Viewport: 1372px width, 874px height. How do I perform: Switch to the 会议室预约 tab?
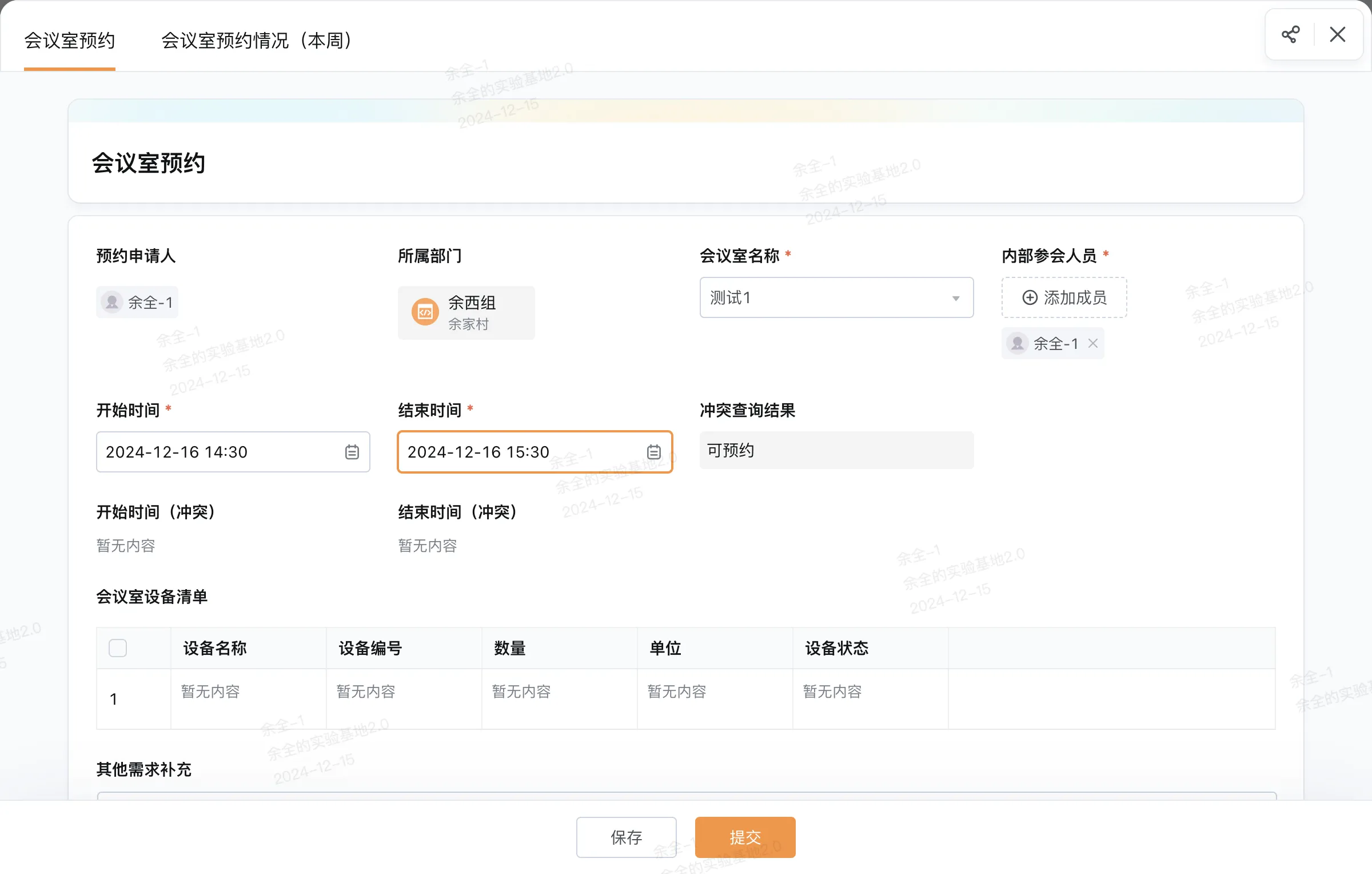[69, 41]
